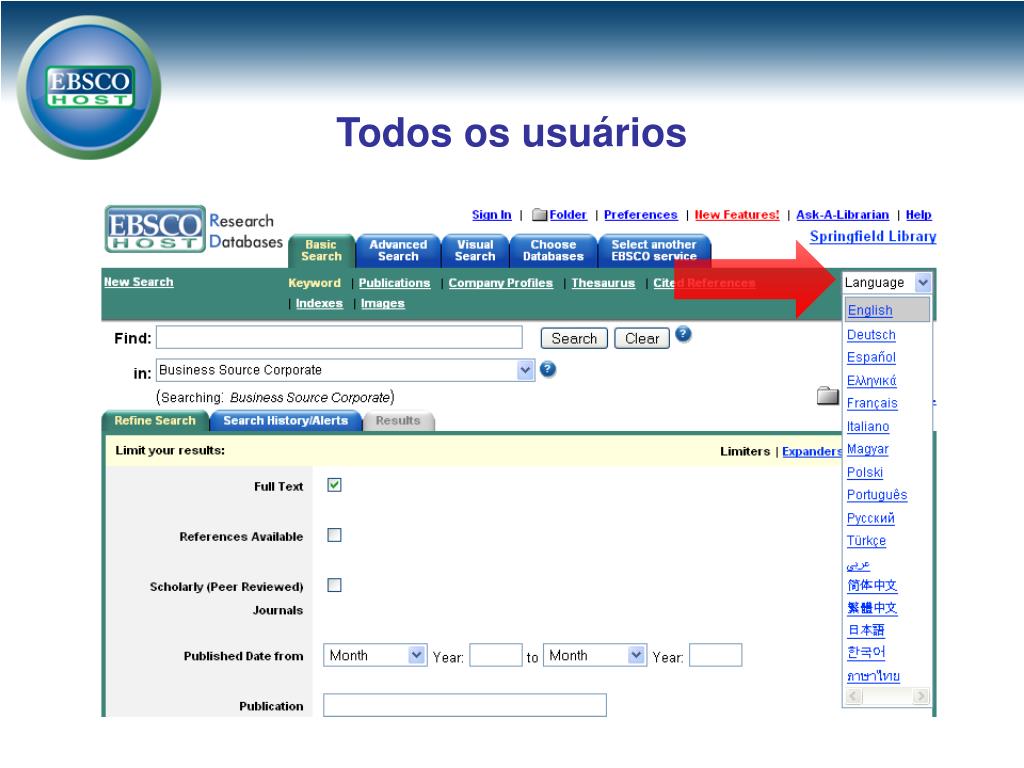Select Ελληνικά in the language list
This screenshot has height=768, width=1024.
coord(871,380)
